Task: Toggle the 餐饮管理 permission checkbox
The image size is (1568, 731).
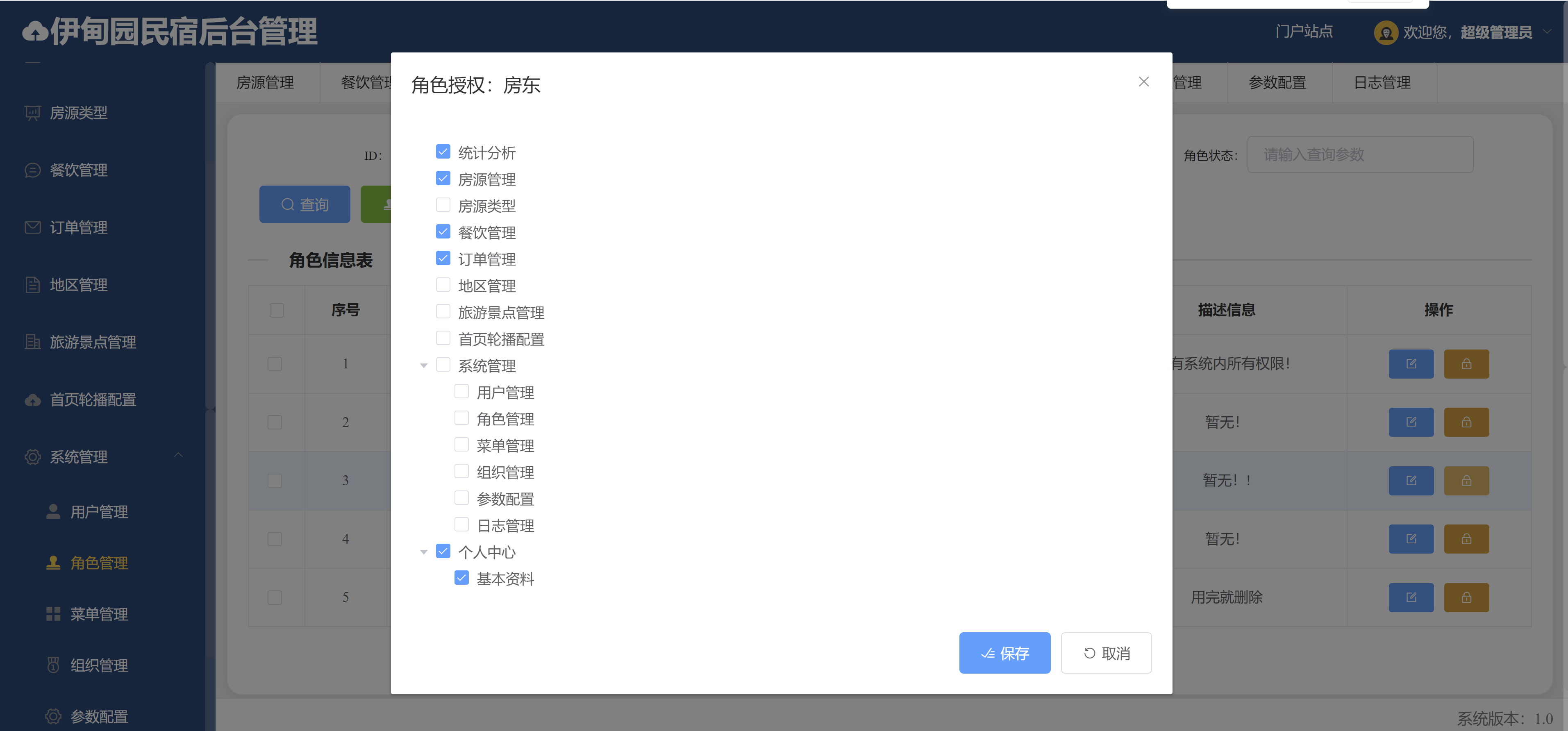Action: pos(443,231)
